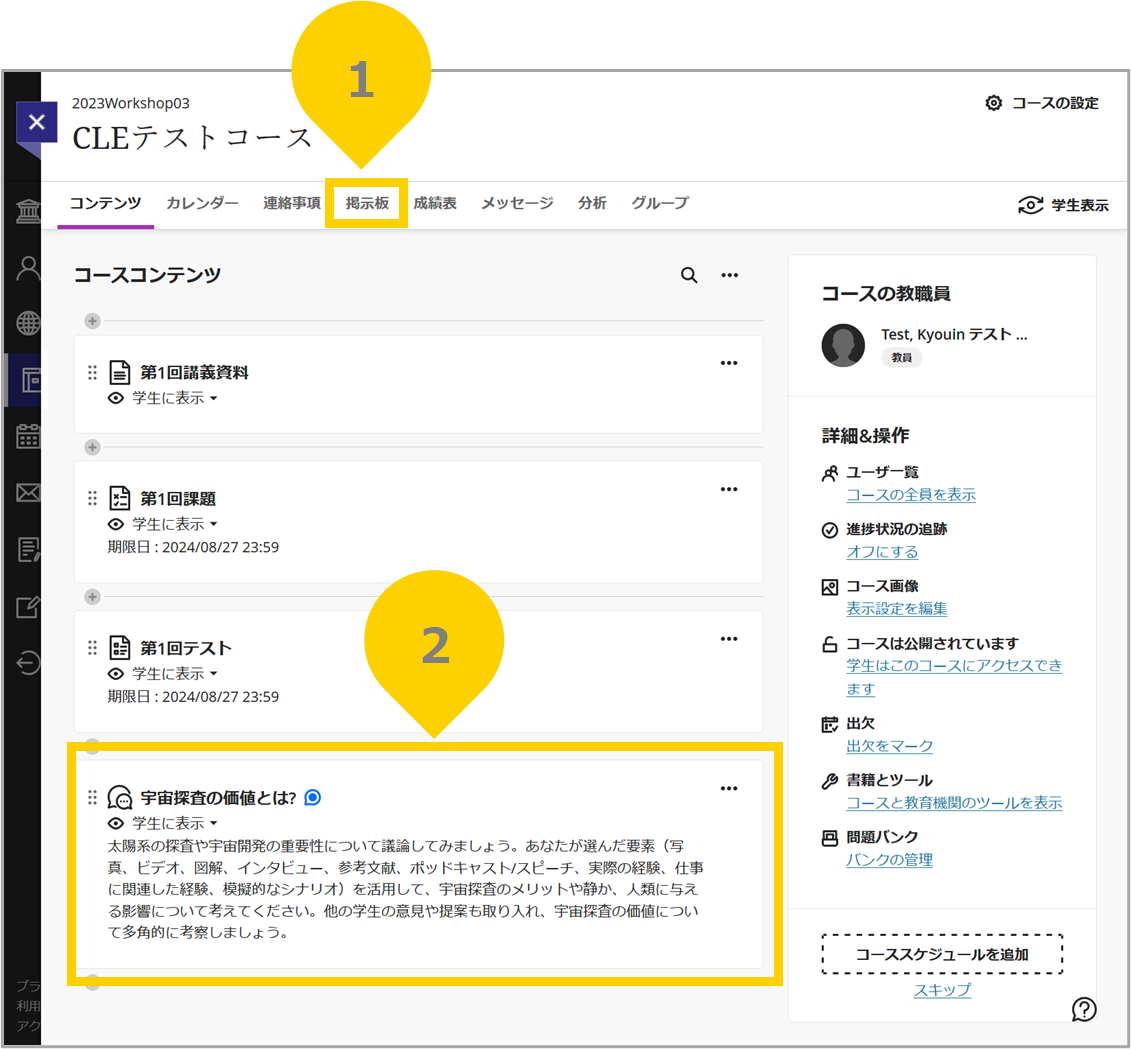
Task: Click the 出欠をマーク link
Action: coord(889,746)
